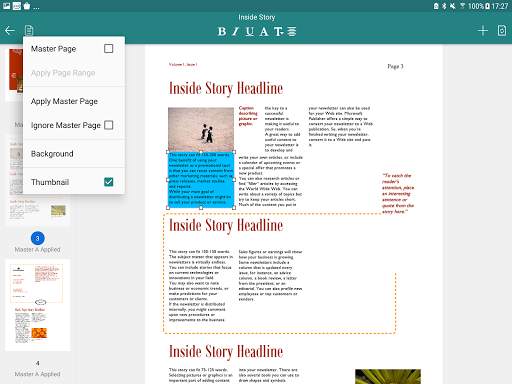Viewport: 512px width, 384px height.
Task: Open the text size T icon
Action: 278,31
